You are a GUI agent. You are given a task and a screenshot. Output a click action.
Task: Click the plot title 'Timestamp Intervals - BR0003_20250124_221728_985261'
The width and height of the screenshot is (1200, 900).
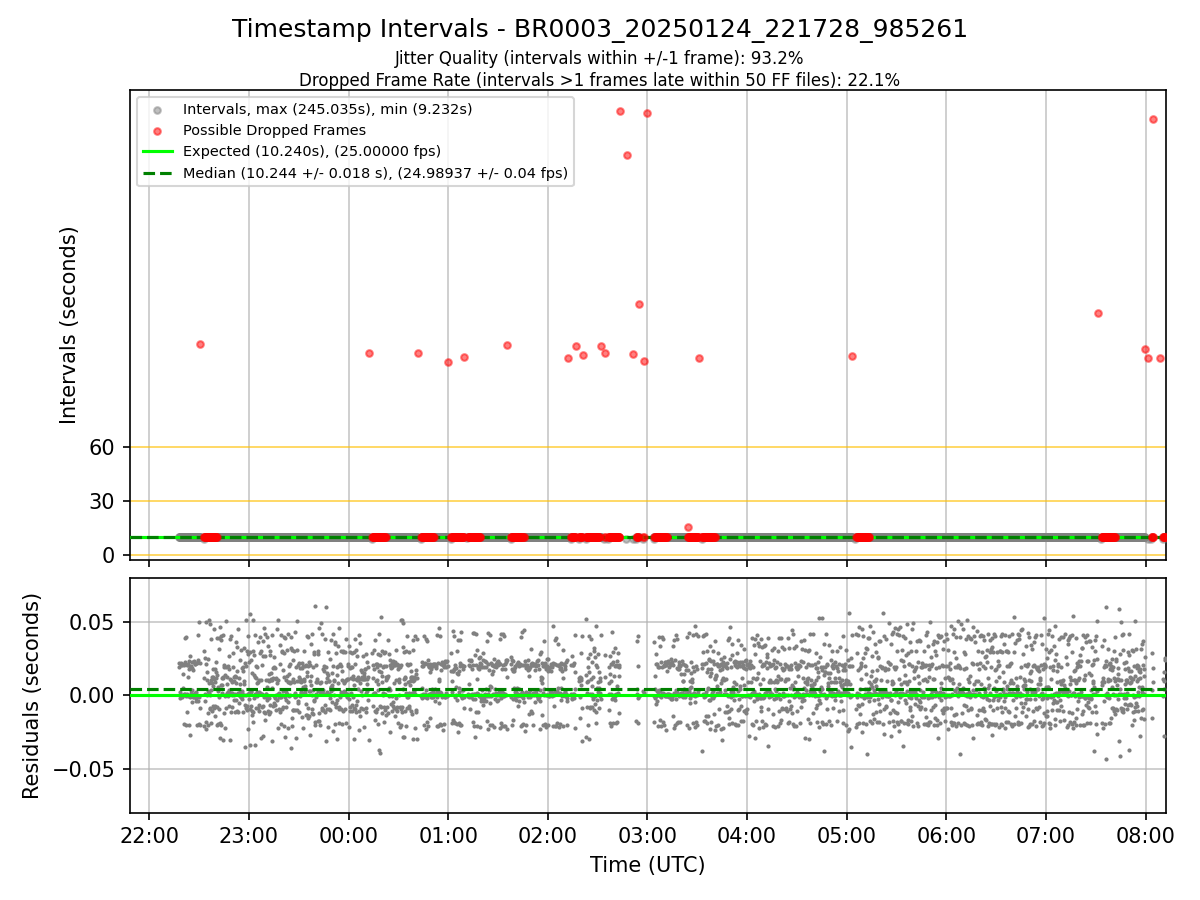coord(599,29)
